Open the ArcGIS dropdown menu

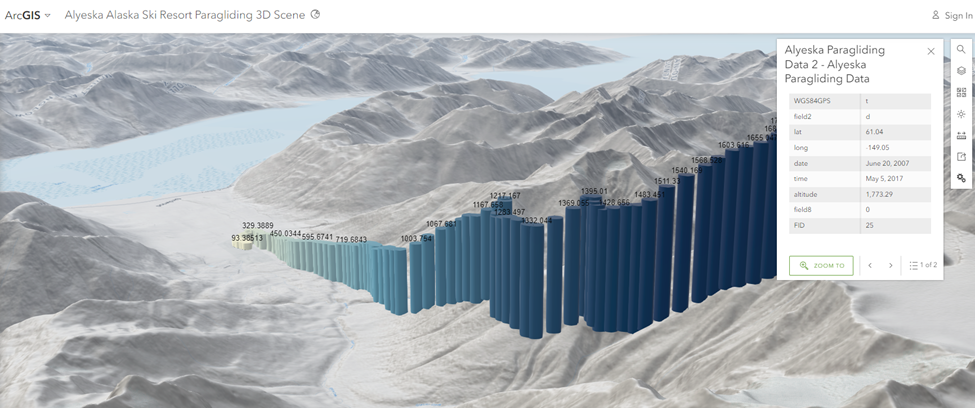tap(28, 16)
